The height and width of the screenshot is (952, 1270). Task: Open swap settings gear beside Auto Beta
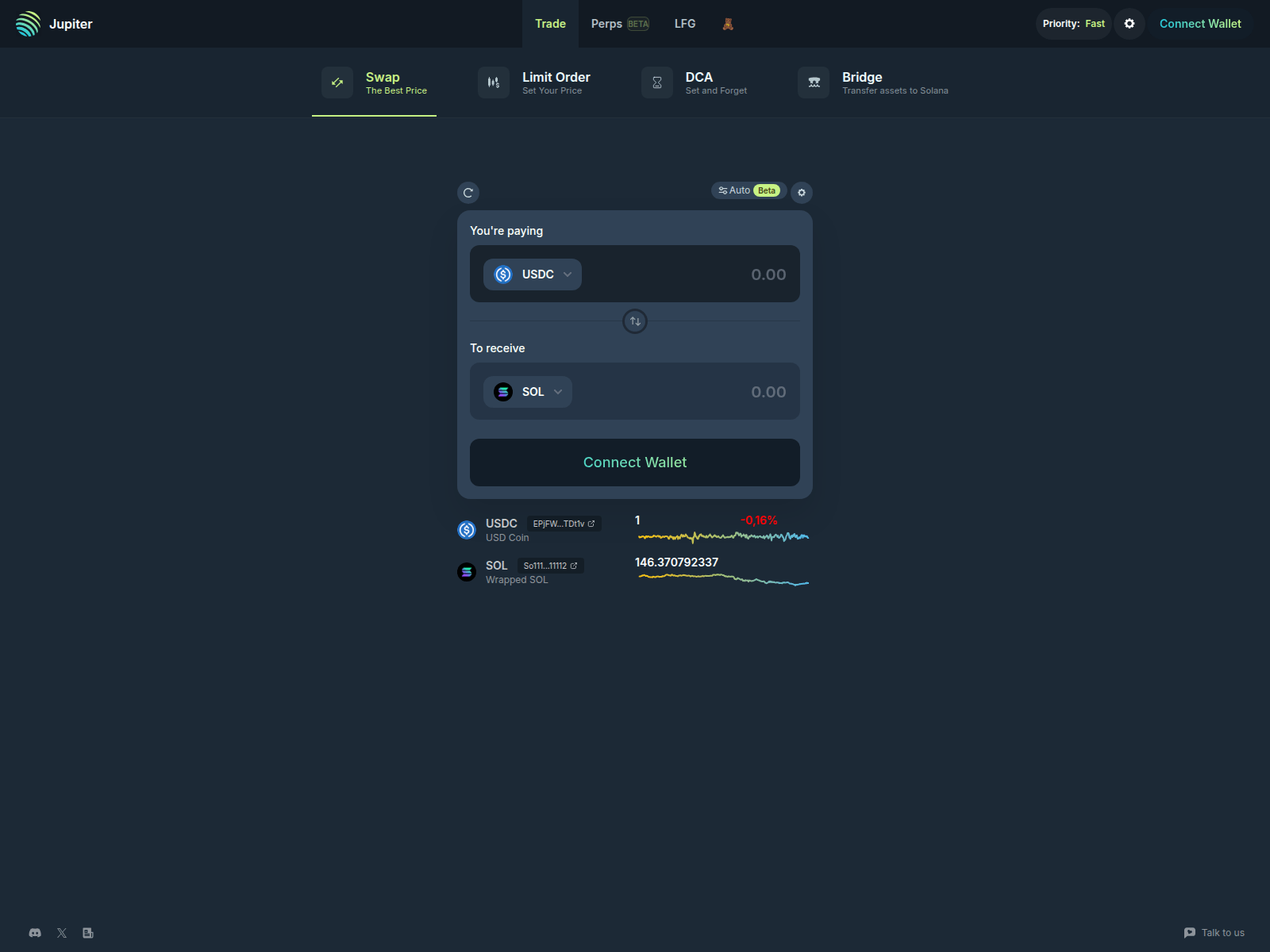802,193
